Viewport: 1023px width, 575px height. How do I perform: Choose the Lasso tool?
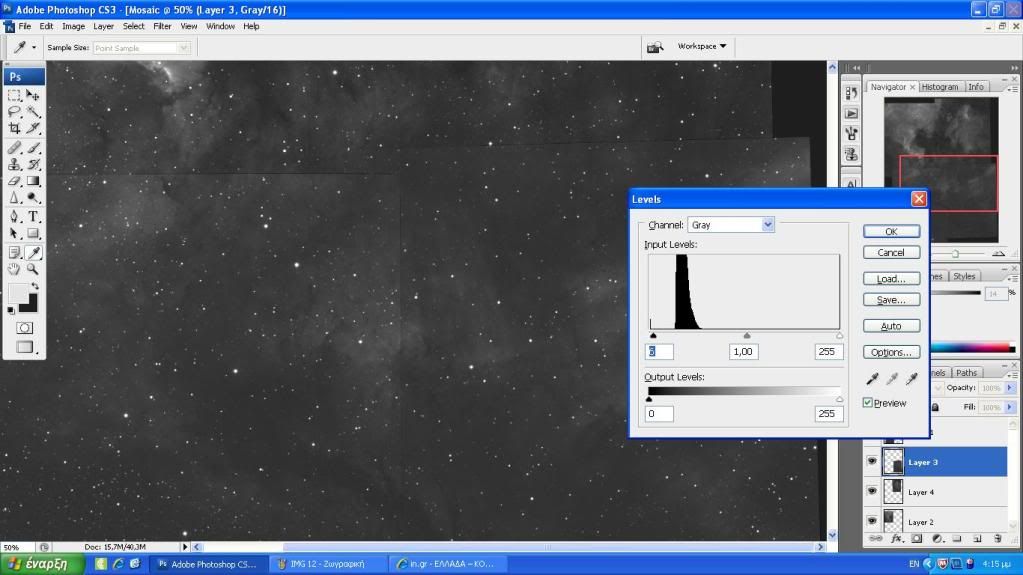[x=14, y=112]
